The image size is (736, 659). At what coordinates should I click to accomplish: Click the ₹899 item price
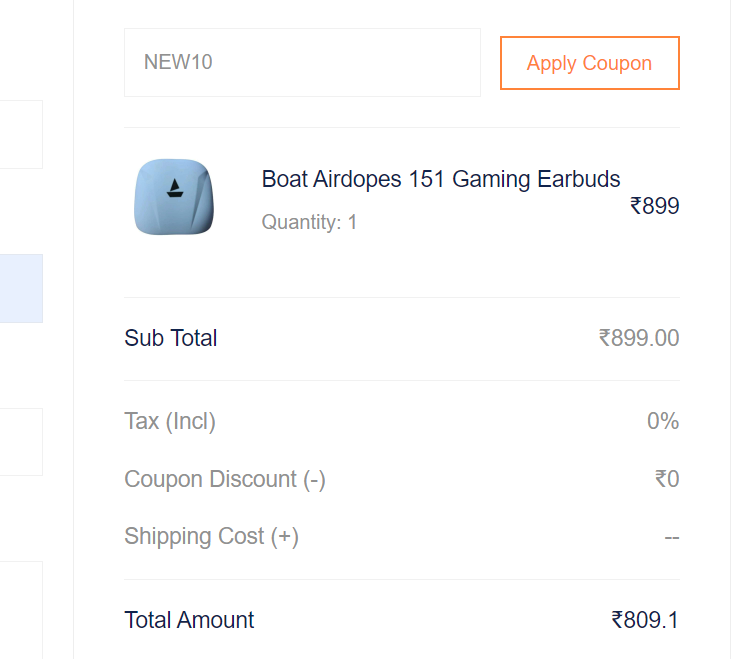coord(654,206)
